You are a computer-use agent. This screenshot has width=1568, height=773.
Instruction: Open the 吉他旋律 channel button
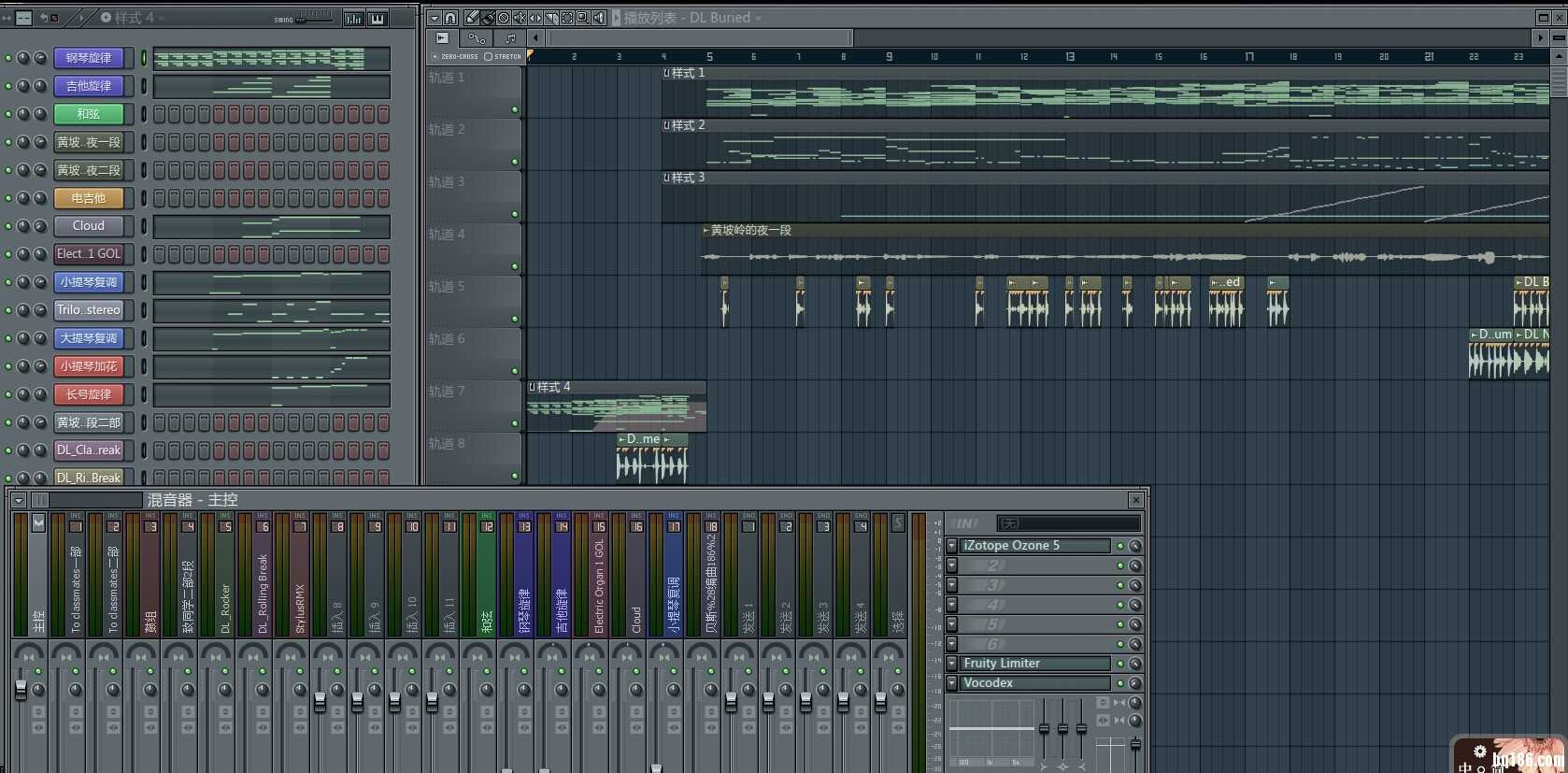[89, 86]
